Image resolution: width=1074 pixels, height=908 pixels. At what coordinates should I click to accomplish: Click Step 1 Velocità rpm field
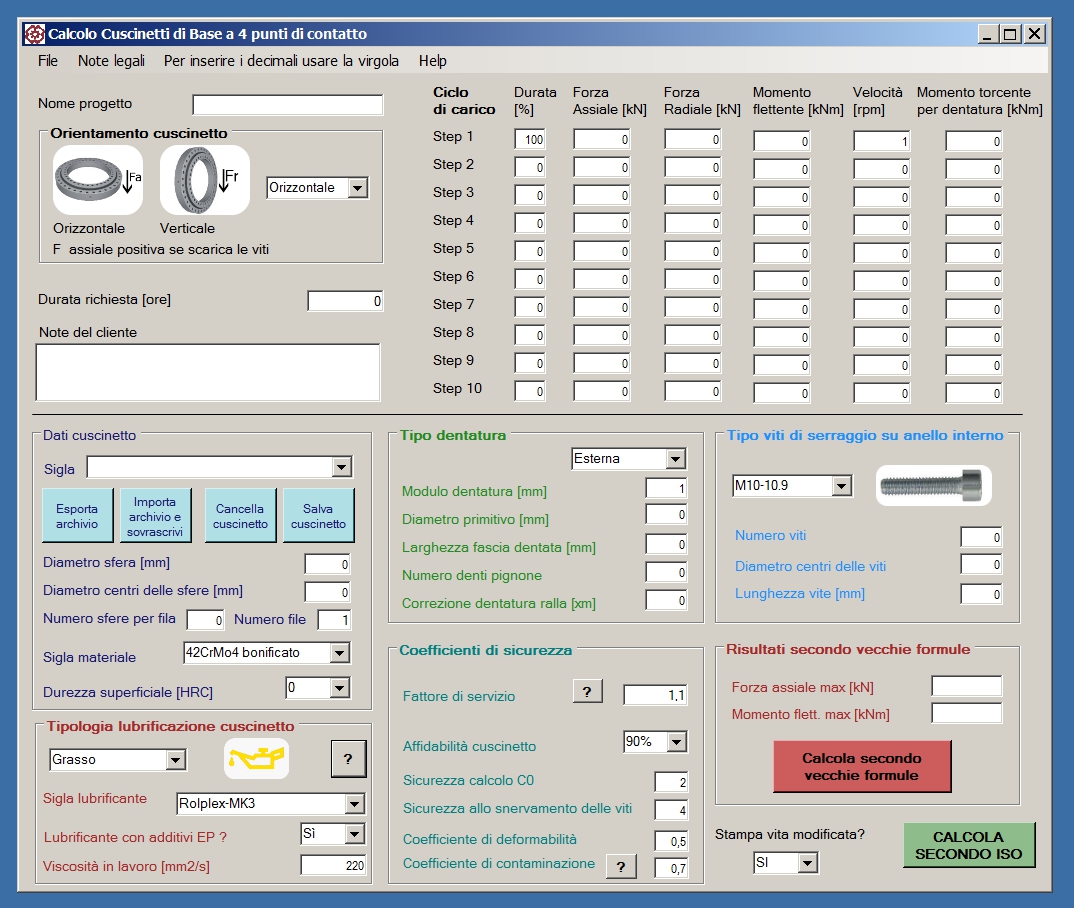click(x=882, y=141)
